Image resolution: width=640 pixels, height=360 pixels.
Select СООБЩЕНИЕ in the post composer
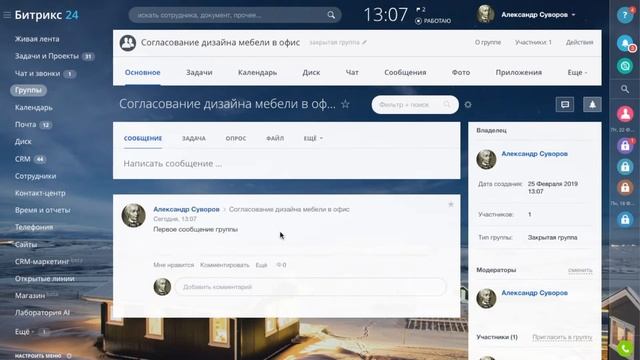143,138
